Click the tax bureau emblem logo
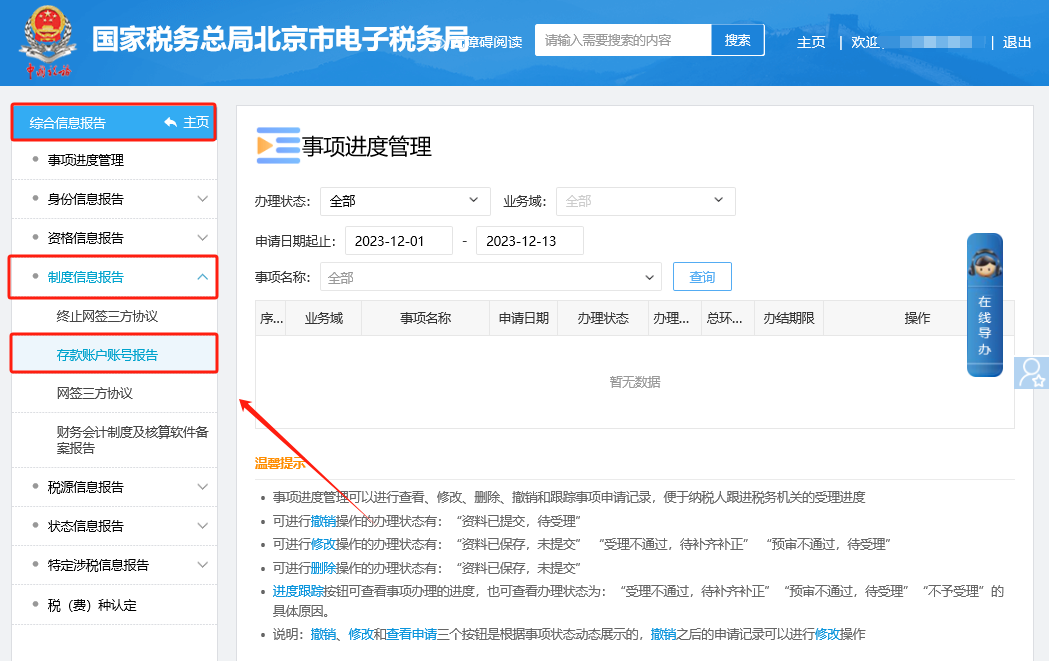The height and width of the screenshot is (661, 1049). (46, 40)
